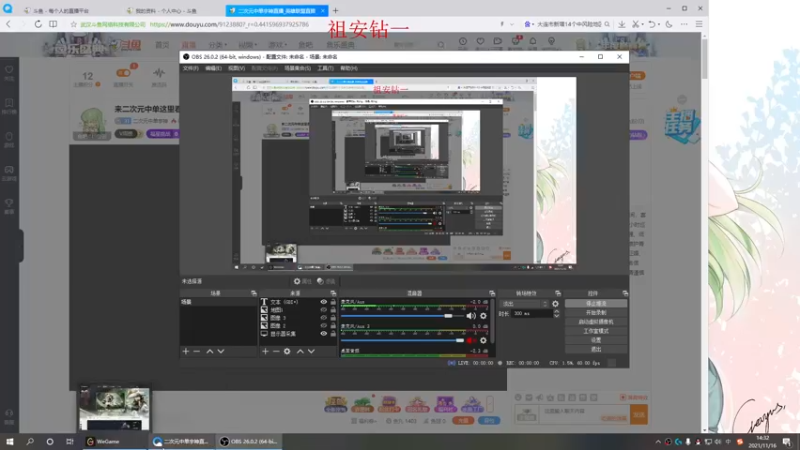Screen dimensions: 800x450
Task: Move source down in Sources panel
Action: (311, 351)
